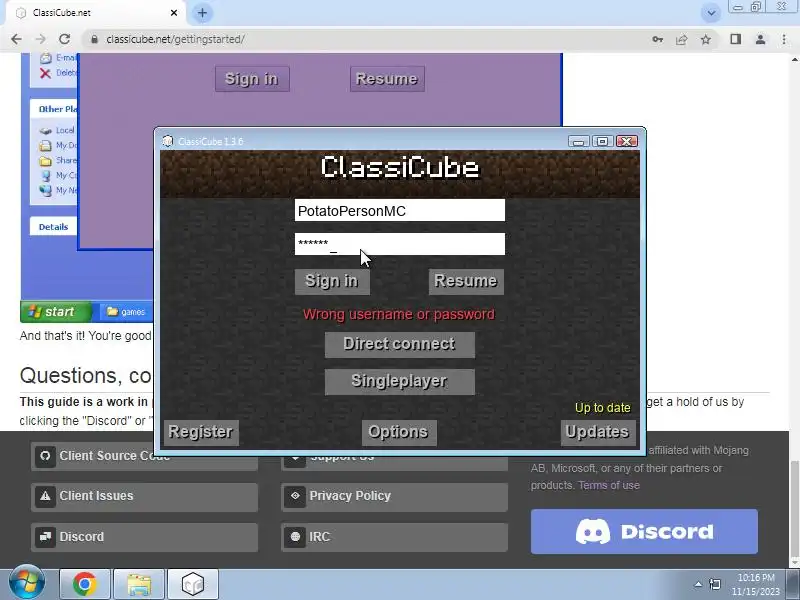Close the ClassiCube.net tab
800x600 pixels.
pyautogui.click(x=174, y=13)
